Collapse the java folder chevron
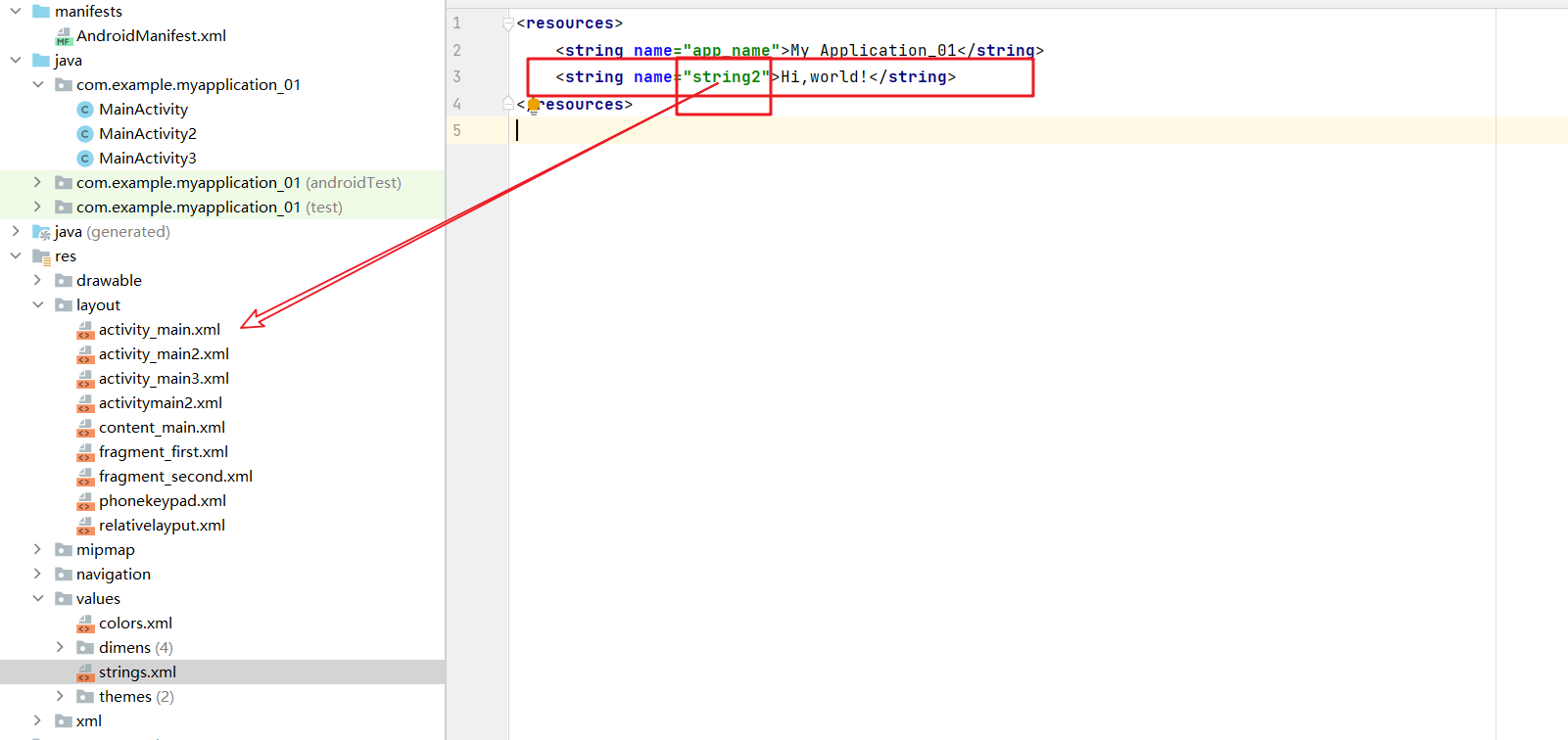 (16, 60)
